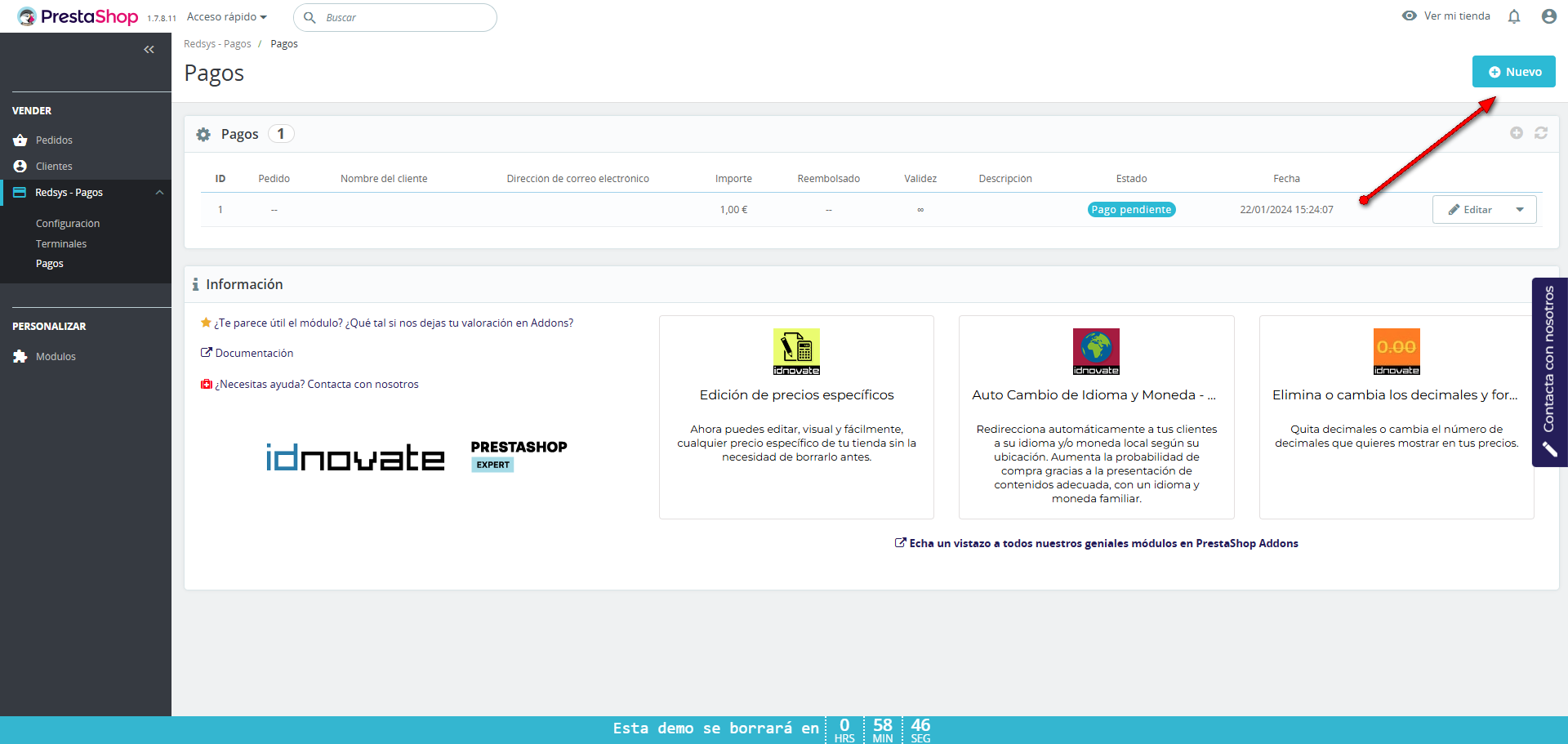Click the Auto Cambio de Idioma y Moneda title

click(x=1094, y=395)
